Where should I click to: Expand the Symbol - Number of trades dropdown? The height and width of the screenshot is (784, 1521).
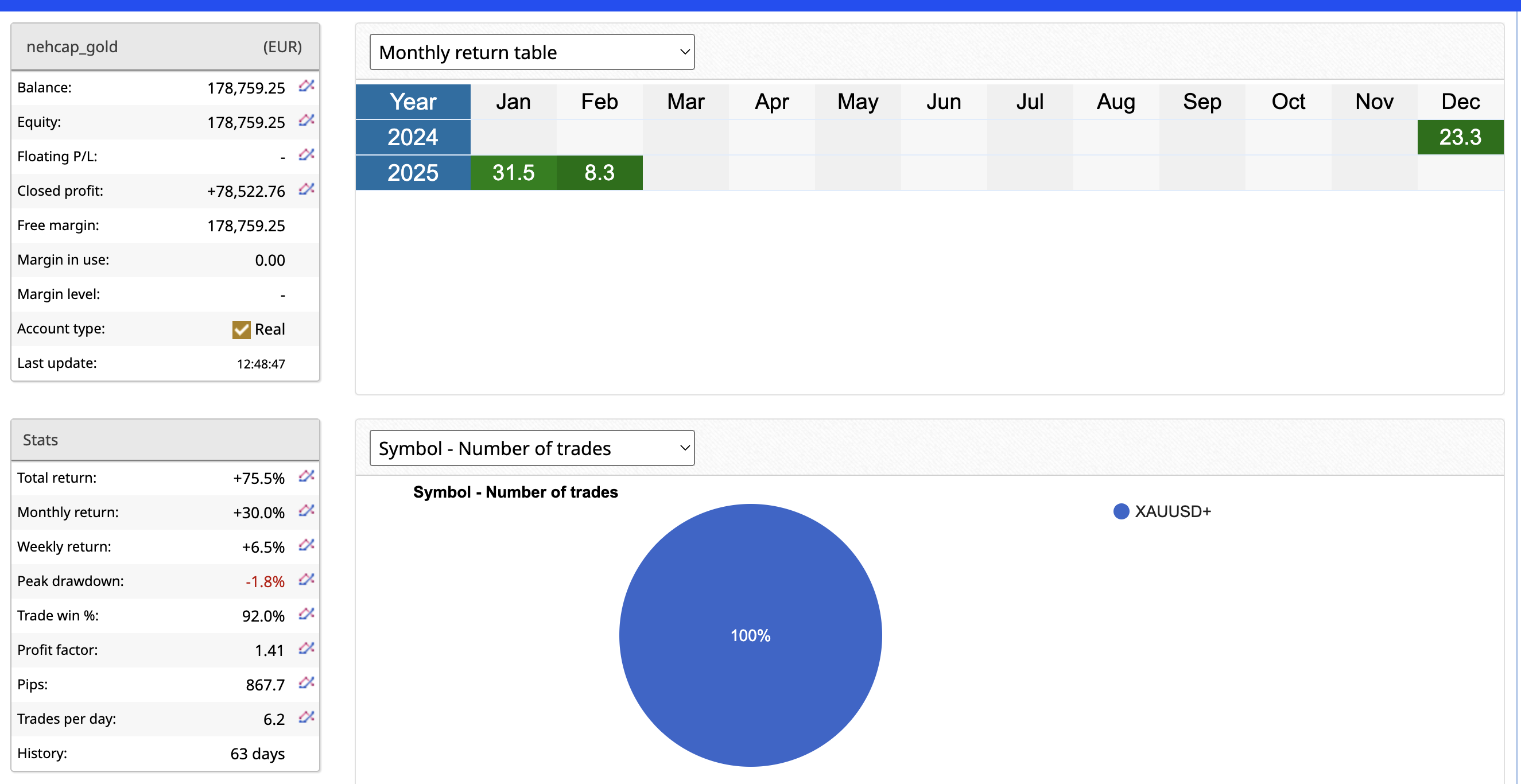pyautogui.click(x=531, y=448)
